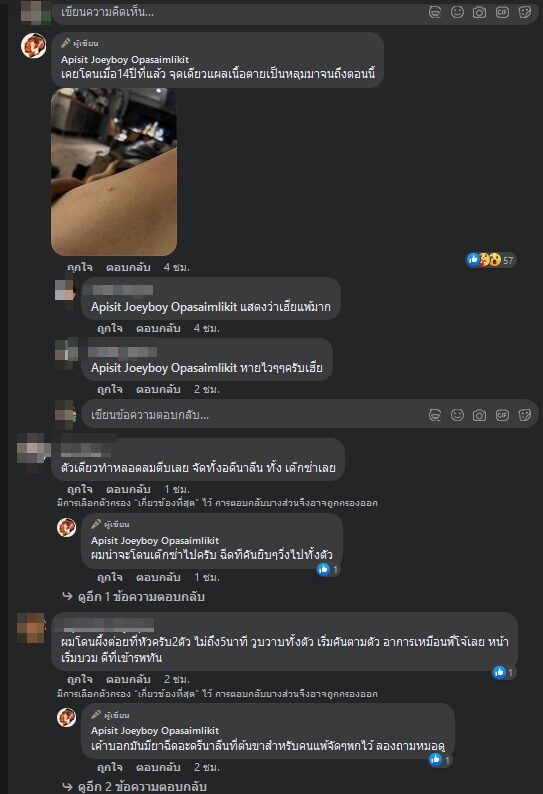Open the sticker picker in the reply box
543x794 pixels.
click(525, 415)
